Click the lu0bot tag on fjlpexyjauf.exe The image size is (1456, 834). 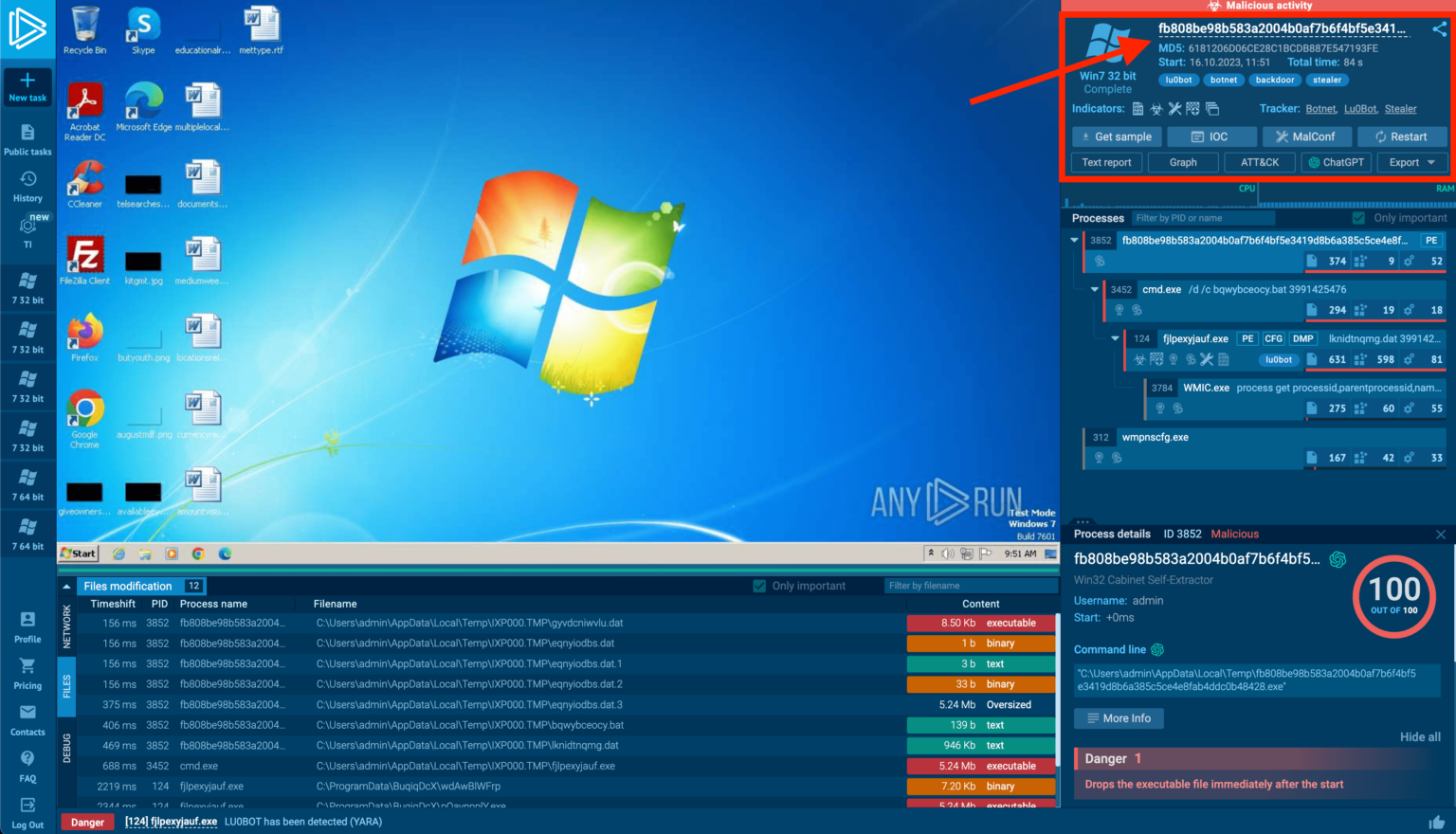tap(1279, 359)
